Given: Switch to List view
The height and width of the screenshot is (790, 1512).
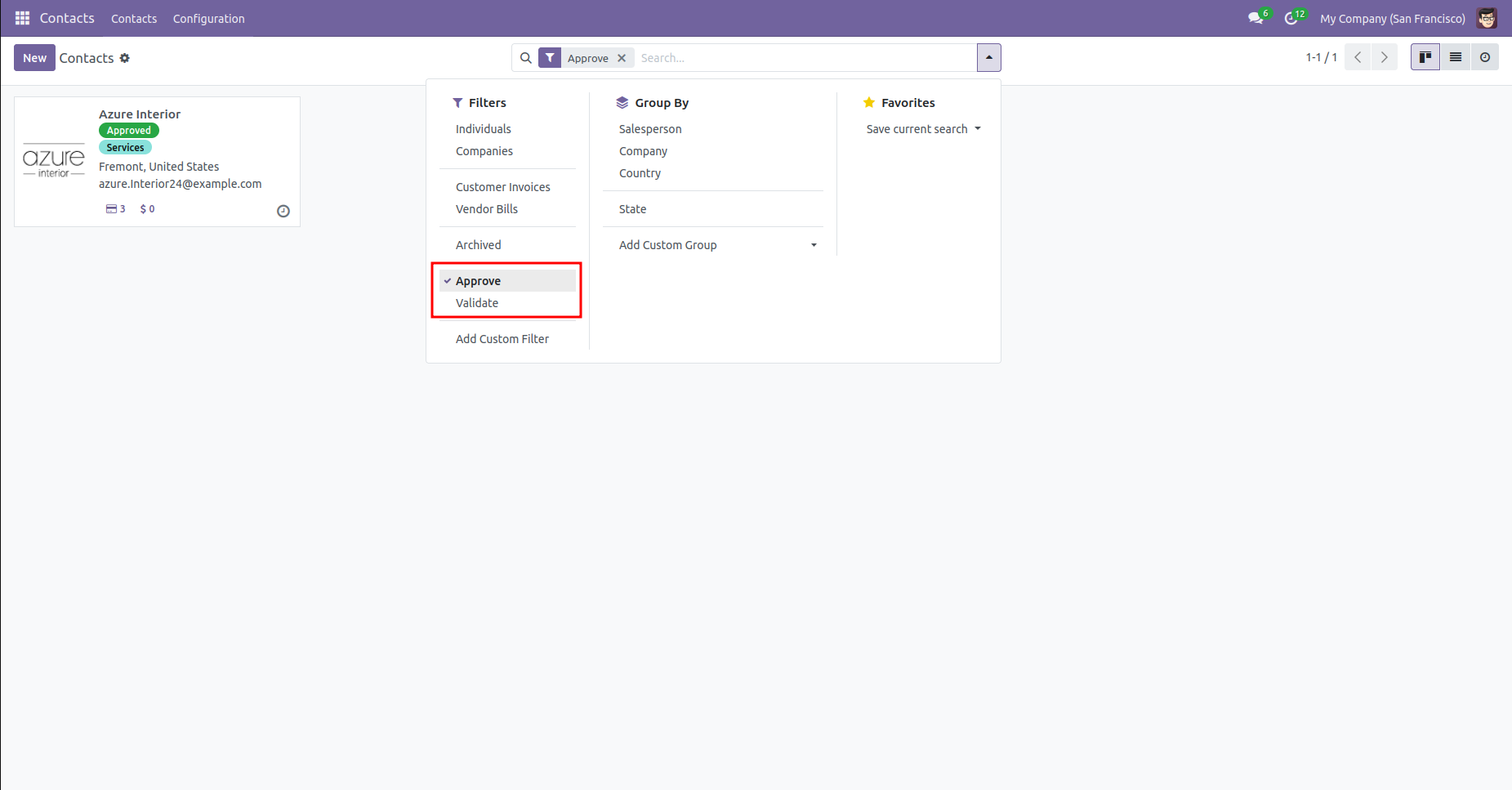Looking at the screenshot, I should [x=1456, y=57].
